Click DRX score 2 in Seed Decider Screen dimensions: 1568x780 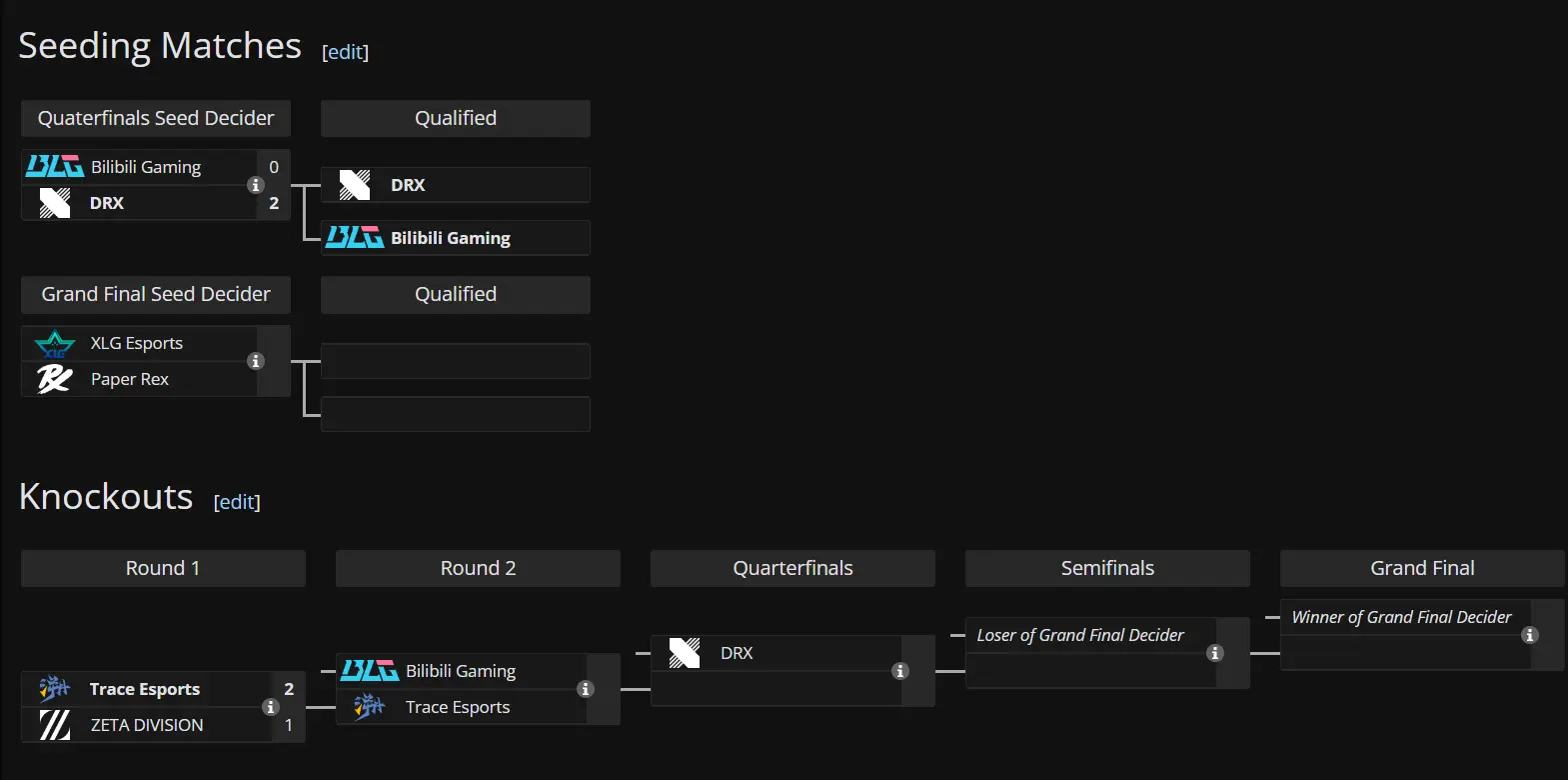274,203
